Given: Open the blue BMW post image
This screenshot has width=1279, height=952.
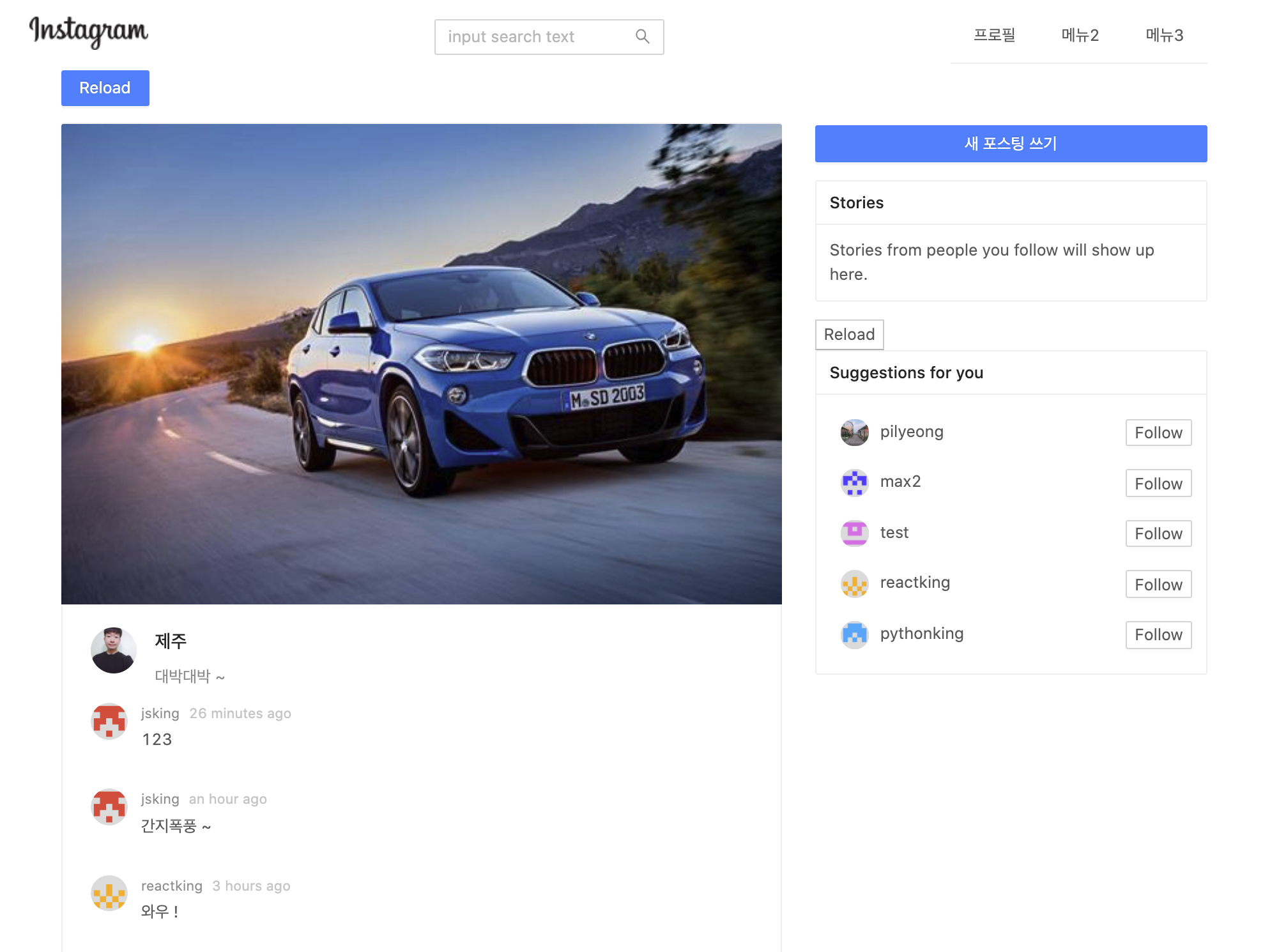Looking at the screenshot, I should coord(422,364).
